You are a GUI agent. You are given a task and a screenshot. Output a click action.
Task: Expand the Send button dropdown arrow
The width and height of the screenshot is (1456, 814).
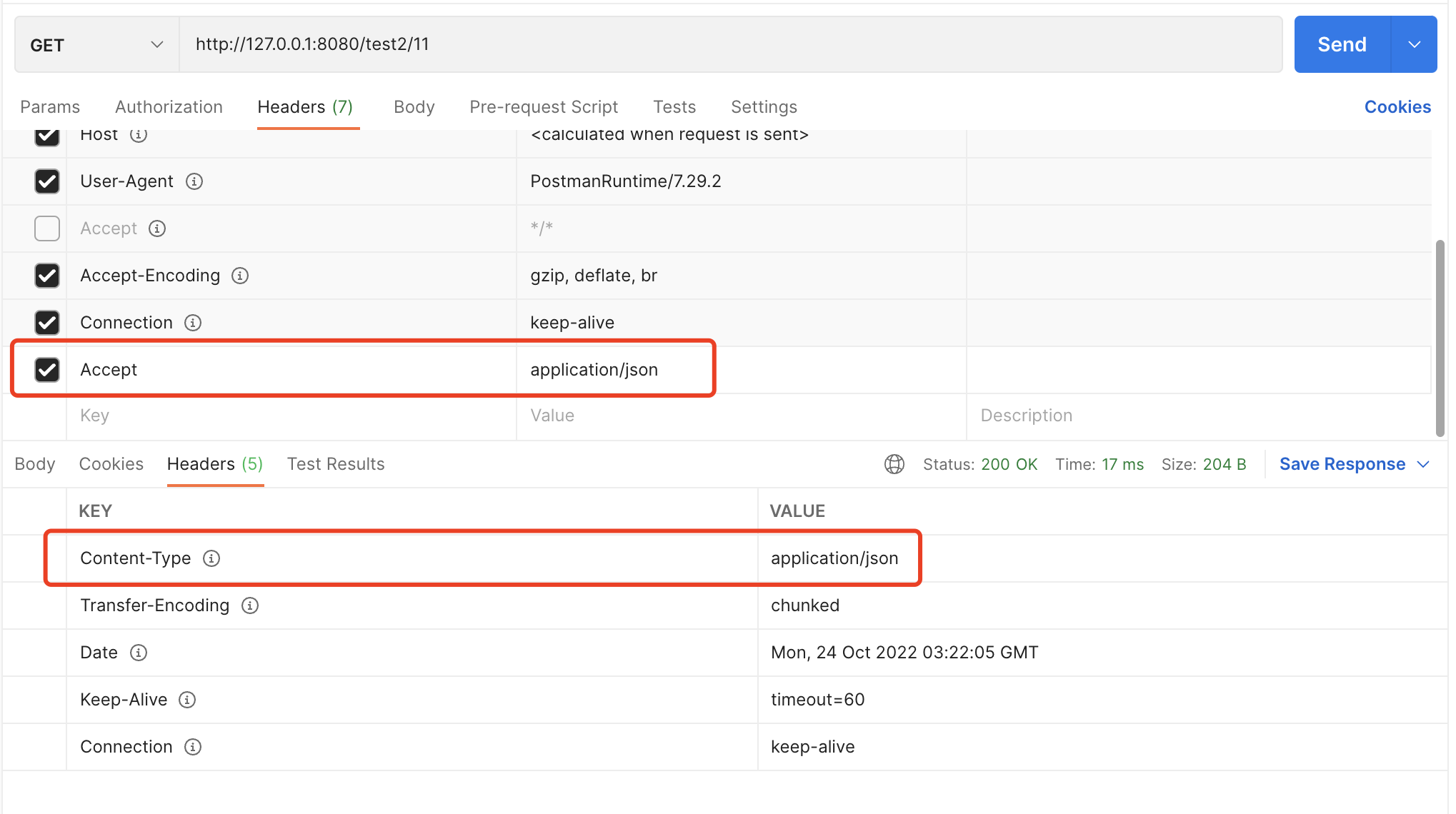(x=1414, y=45)
